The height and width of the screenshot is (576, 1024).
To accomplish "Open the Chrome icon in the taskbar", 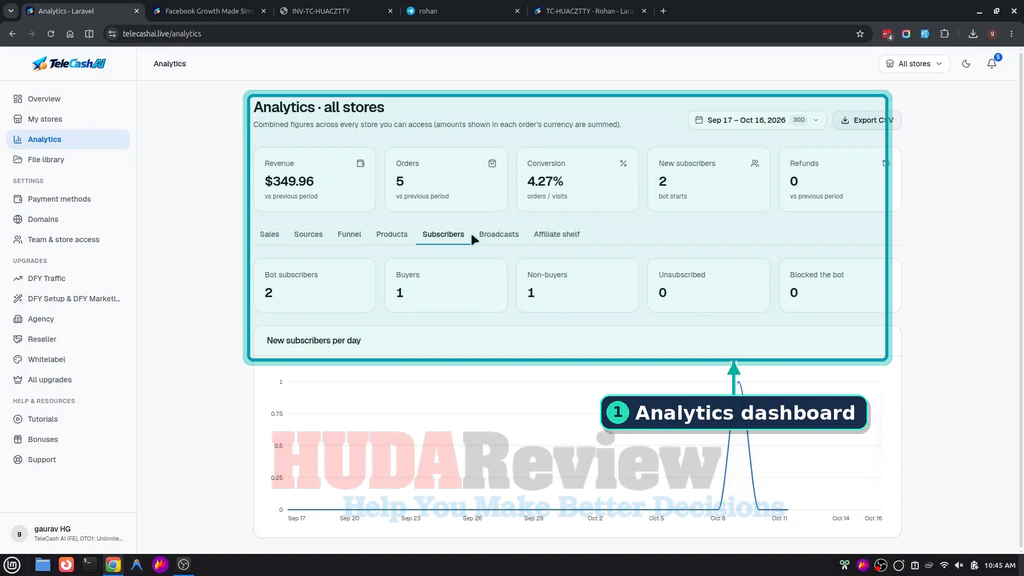I will coord(113,565).
